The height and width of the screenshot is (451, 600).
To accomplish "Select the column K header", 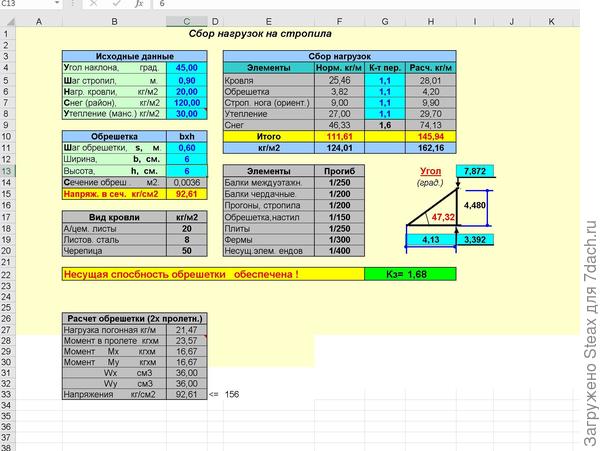I will 551,20.
